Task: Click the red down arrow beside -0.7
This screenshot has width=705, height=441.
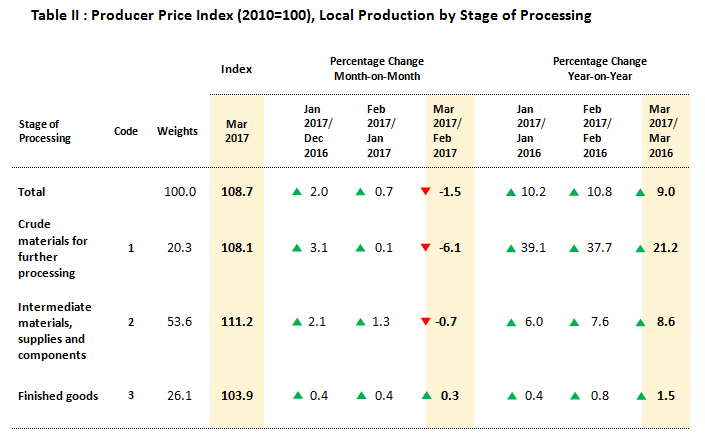Action: point(426,321)
